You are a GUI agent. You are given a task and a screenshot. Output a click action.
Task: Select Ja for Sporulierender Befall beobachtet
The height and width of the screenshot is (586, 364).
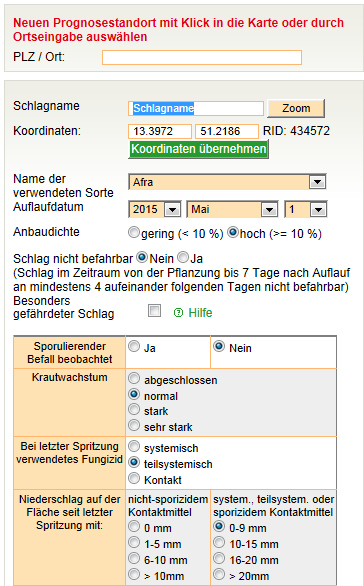(x=134, y=346)
